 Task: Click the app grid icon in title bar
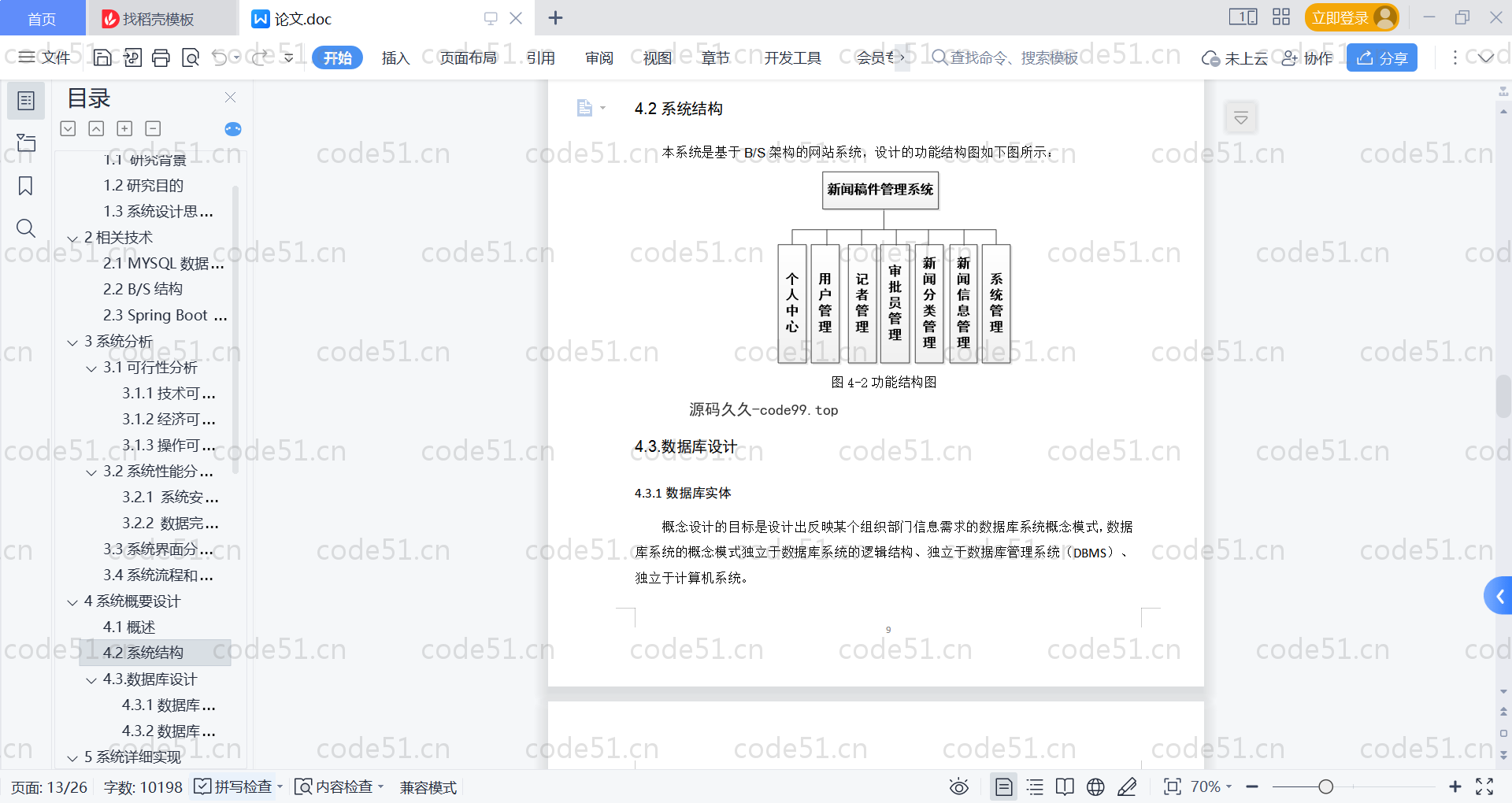click(1281, 17)
